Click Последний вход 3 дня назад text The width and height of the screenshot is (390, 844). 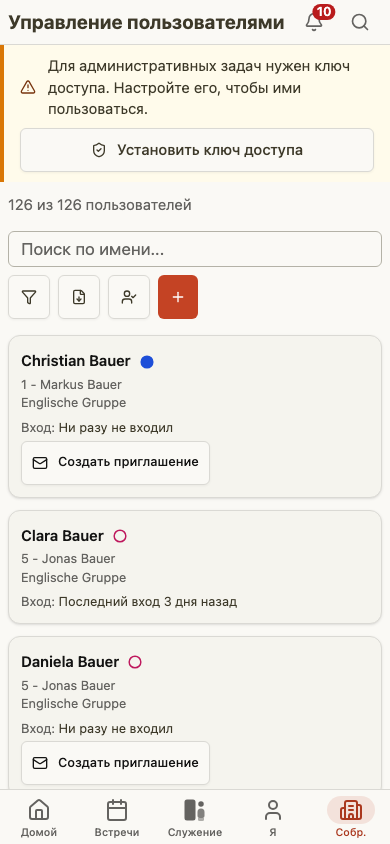(147, 602)
